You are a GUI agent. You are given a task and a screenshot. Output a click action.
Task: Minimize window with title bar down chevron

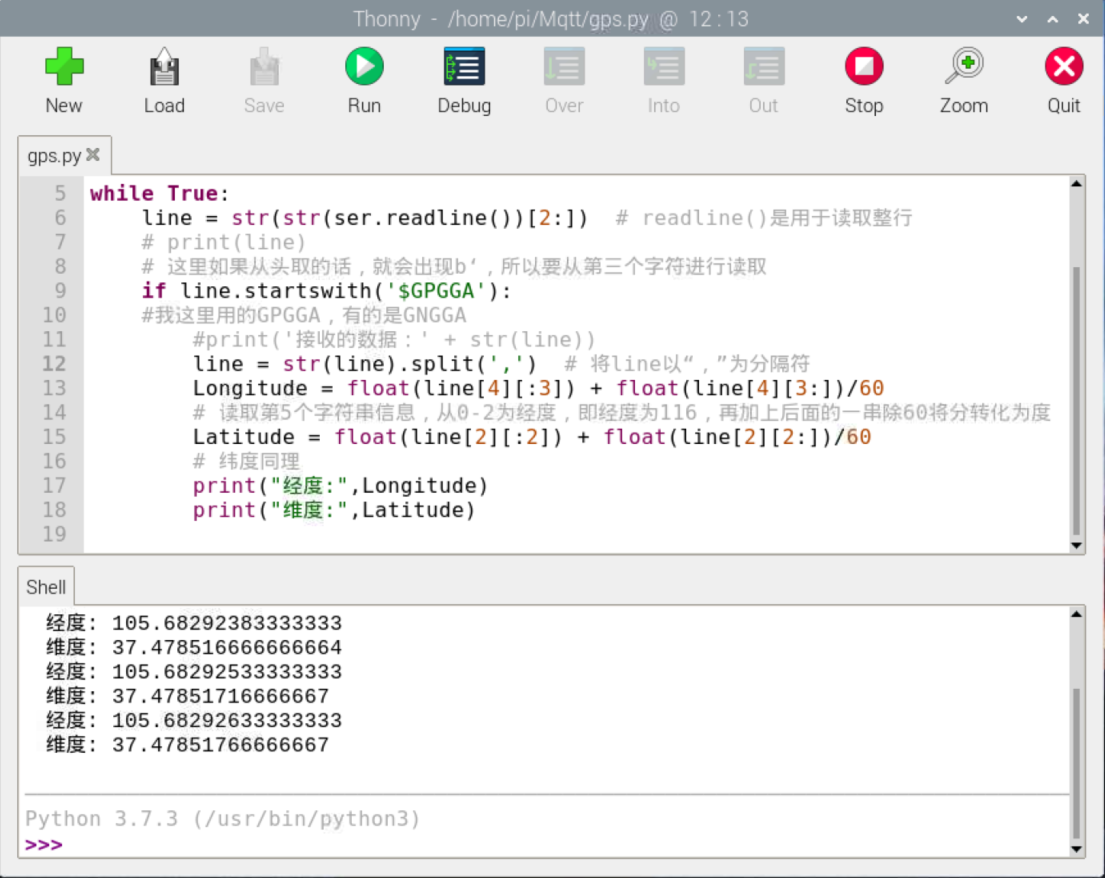1022,19
